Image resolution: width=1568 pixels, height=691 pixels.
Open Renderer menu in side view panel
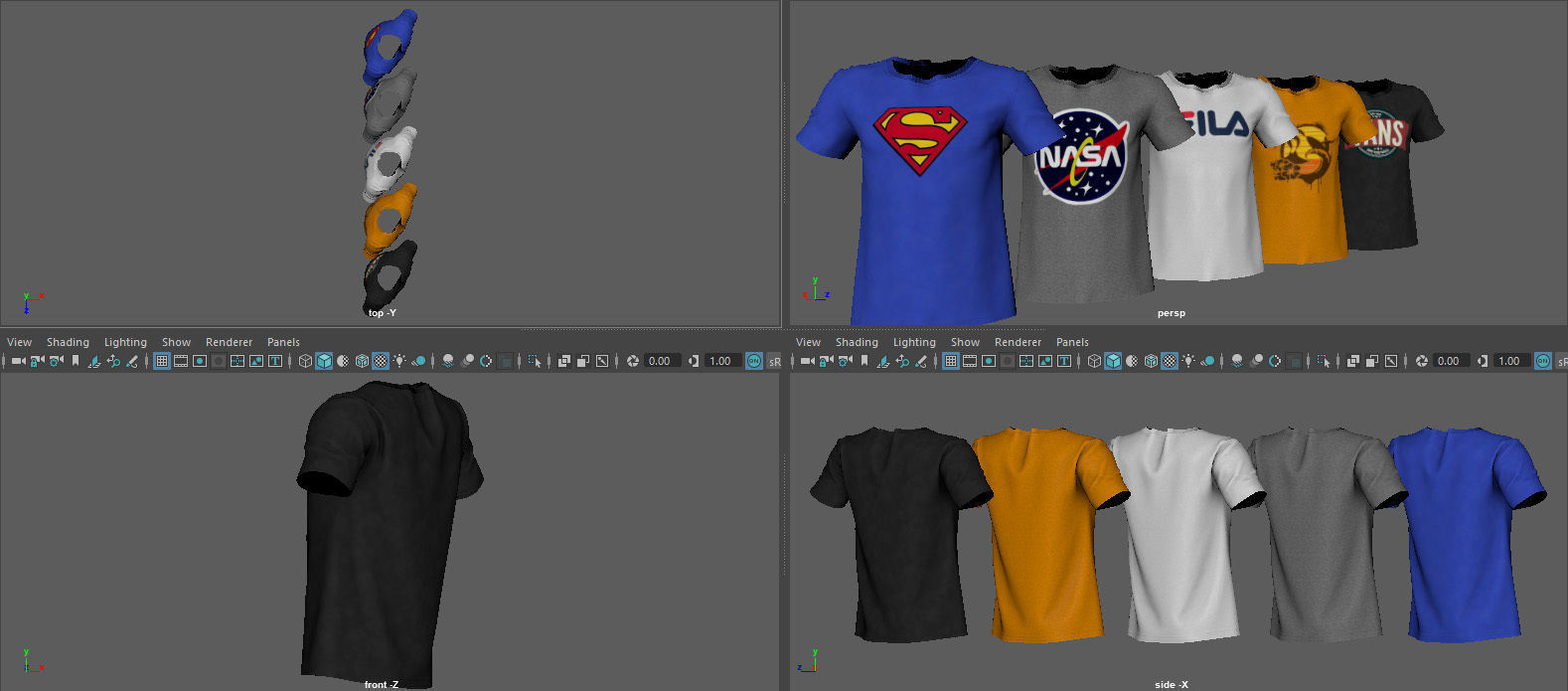tap(1018, 342)
